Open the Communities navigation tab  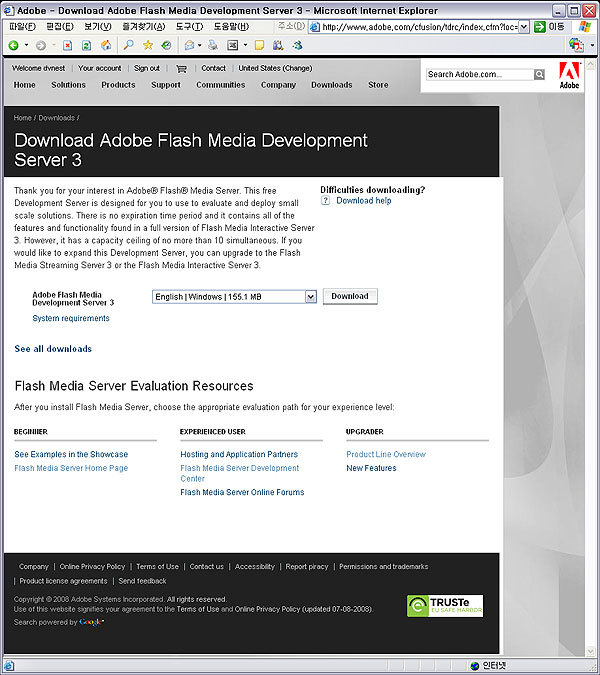[221, 85]
